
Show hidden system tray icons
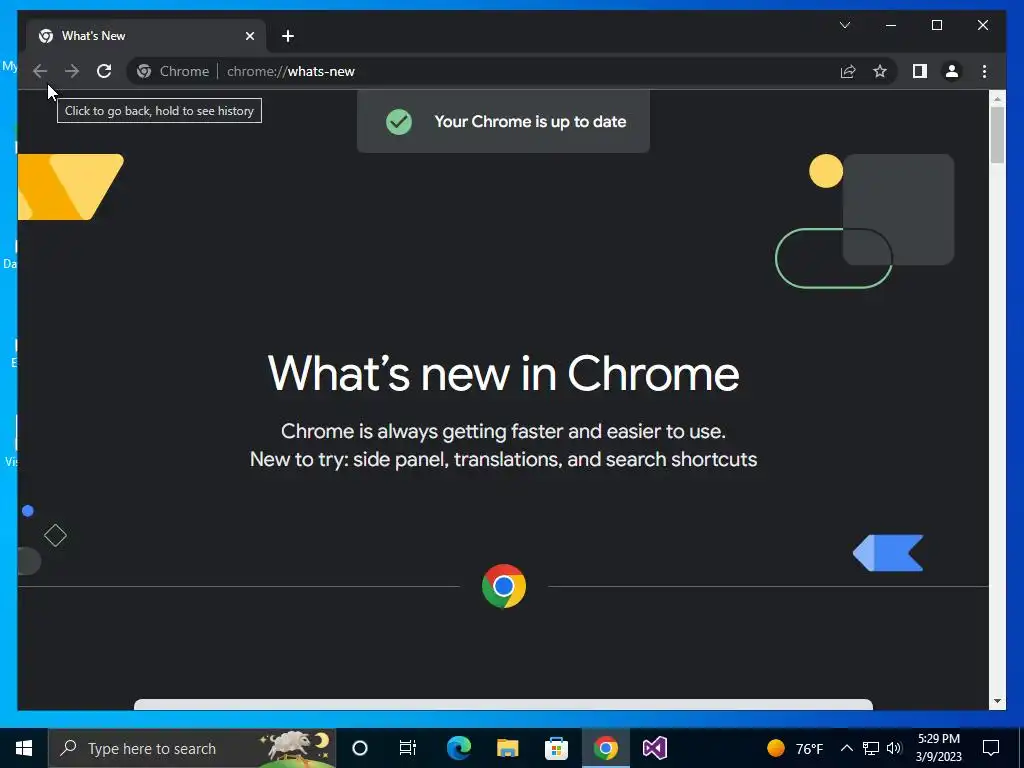[x=846, y=748]
